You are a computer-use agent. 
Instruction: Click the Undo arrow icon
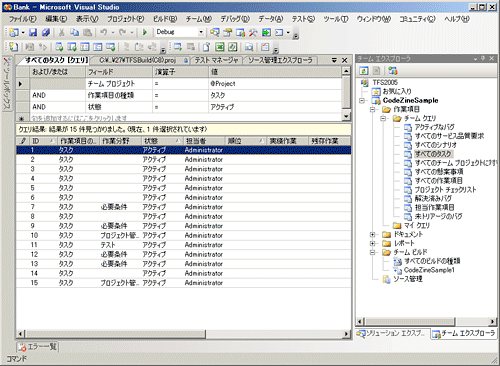(104, 32)
